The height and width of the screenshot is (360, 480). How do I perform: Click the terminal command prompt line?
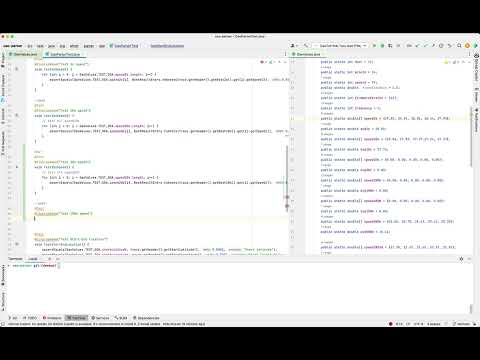click(x=35, y=266)
